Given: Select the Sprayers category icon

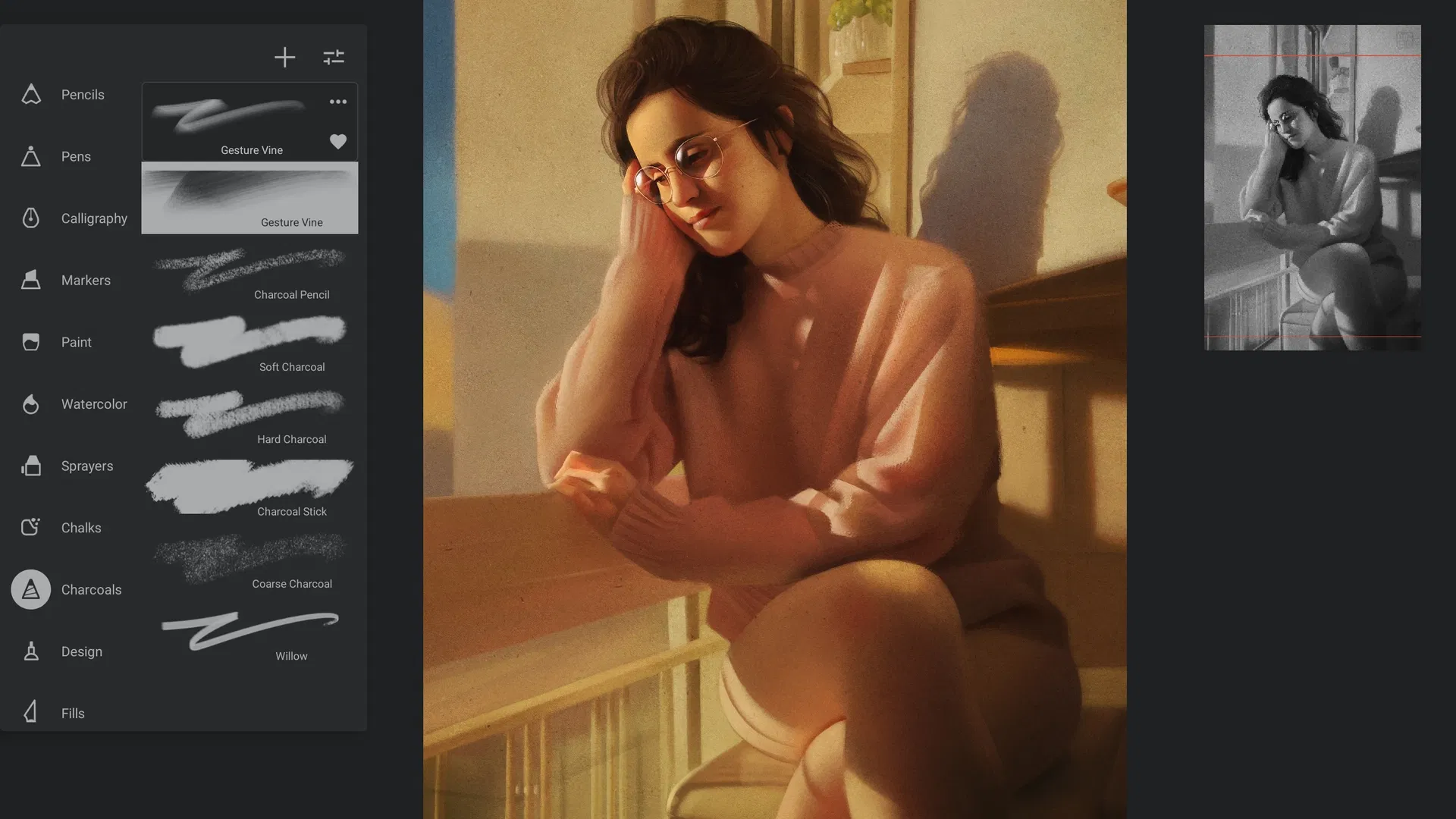Looking at the screenshot, I should coord(31,466).
